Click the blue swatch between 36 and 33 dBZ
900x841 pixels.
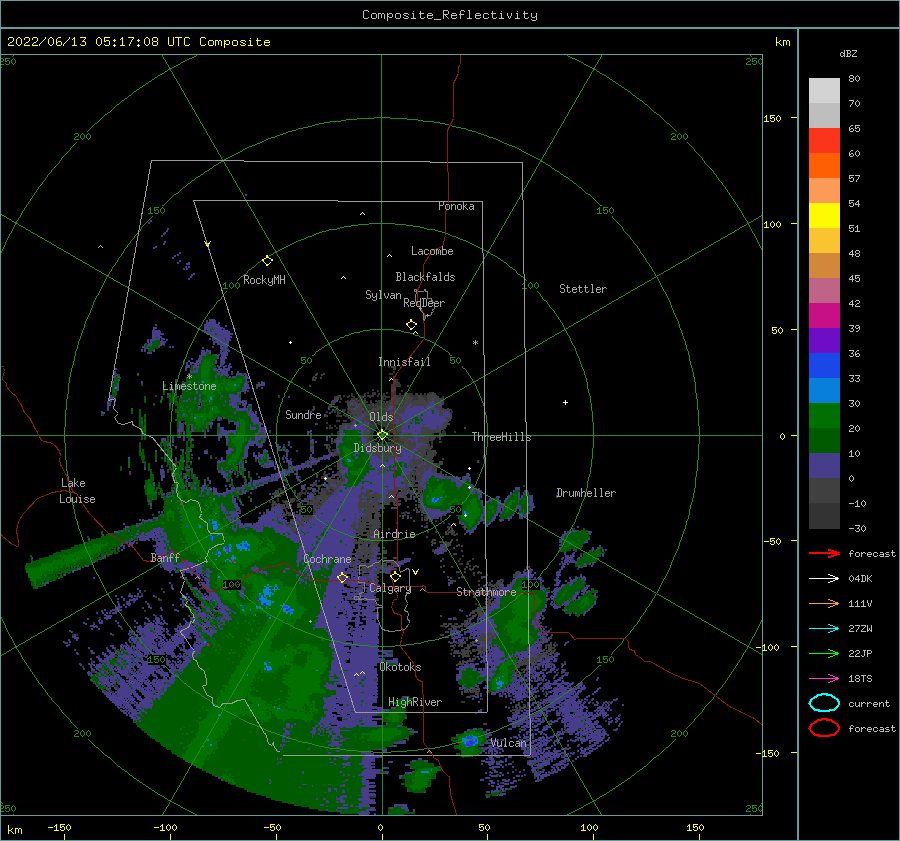pos(824,366)
